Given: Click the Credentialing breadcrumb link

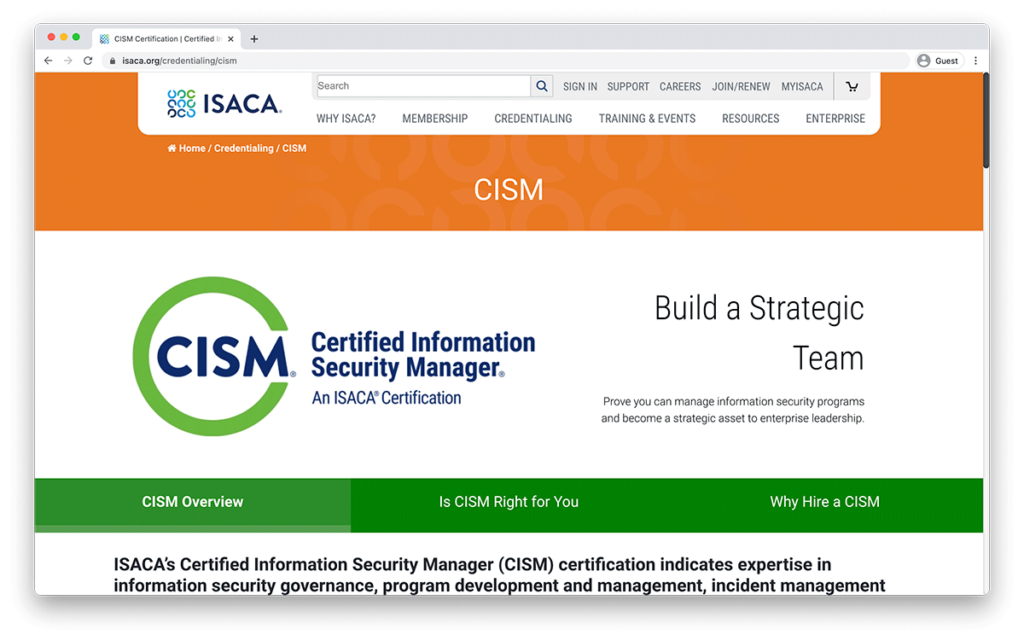Looking at the screenshot, I should click(x=244, y=148).
